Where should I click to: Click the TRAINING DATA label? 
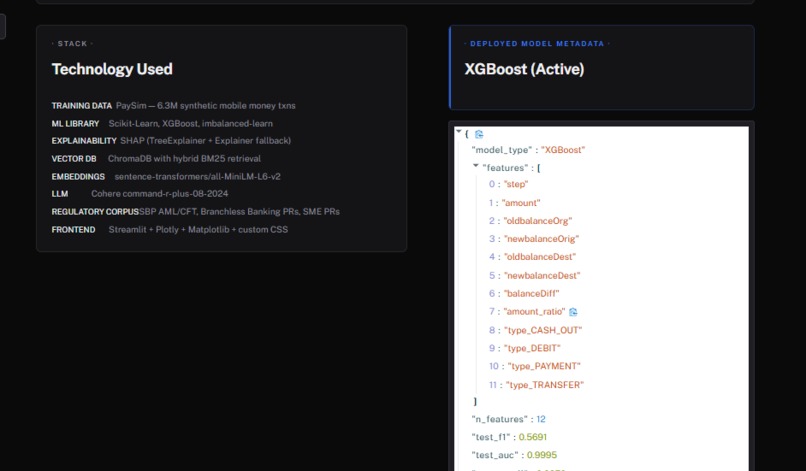point(82,105)
